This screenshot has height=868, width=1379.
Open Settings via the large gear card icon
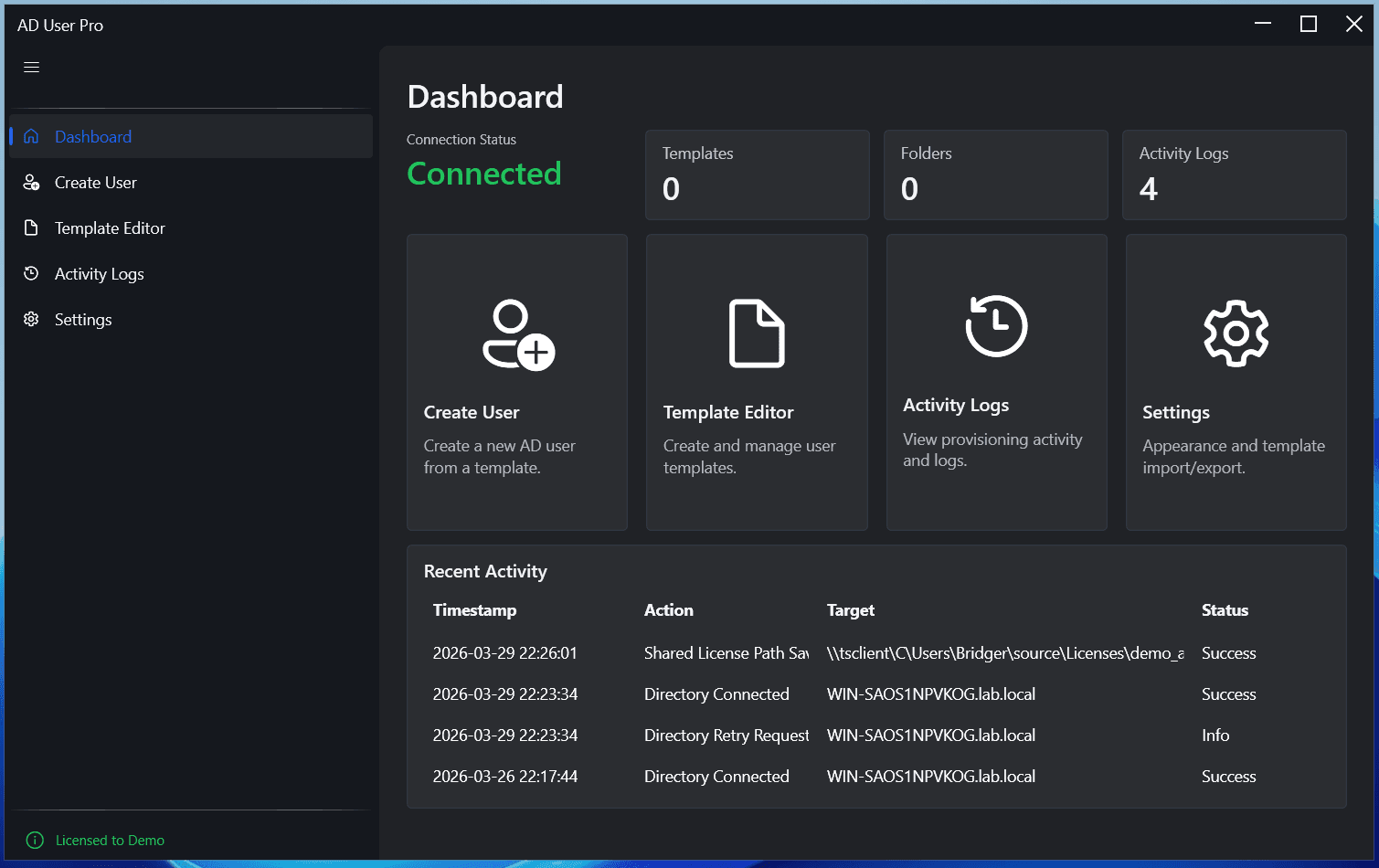(1236, 333)
